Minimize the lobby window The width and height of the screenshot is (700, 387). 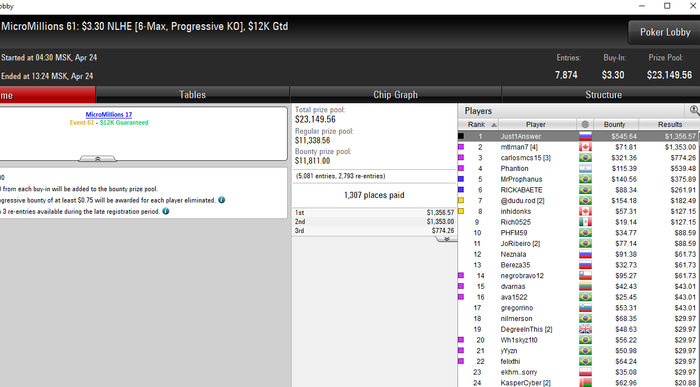(x=642, y=6)
